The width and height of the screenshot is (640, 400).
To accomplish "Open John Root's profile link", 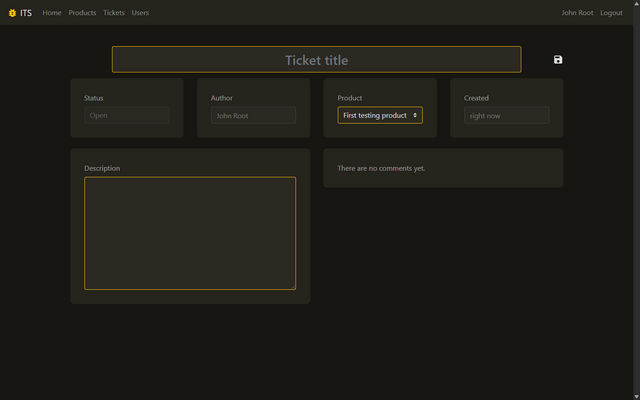I will point(577,13).
